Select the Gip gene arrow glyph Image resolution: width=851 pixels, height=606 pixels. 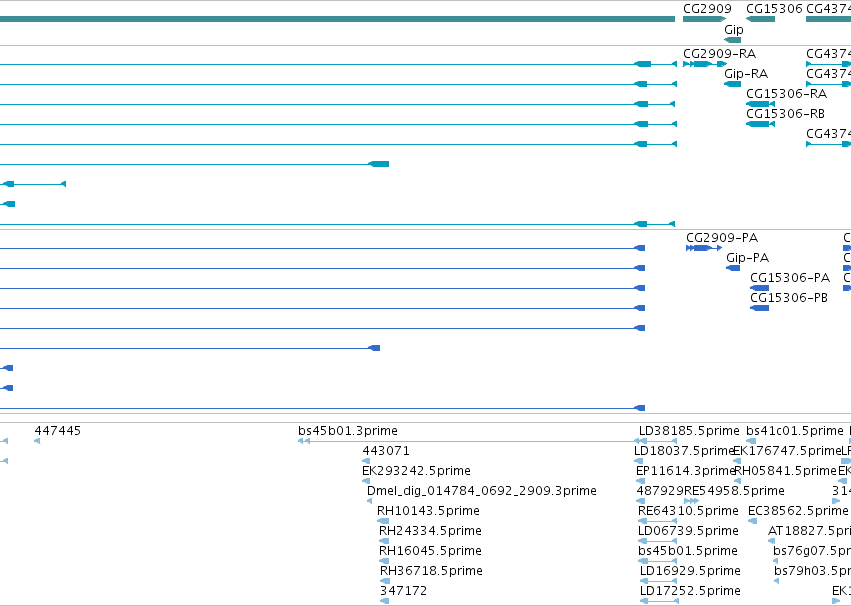pos(733,40)
